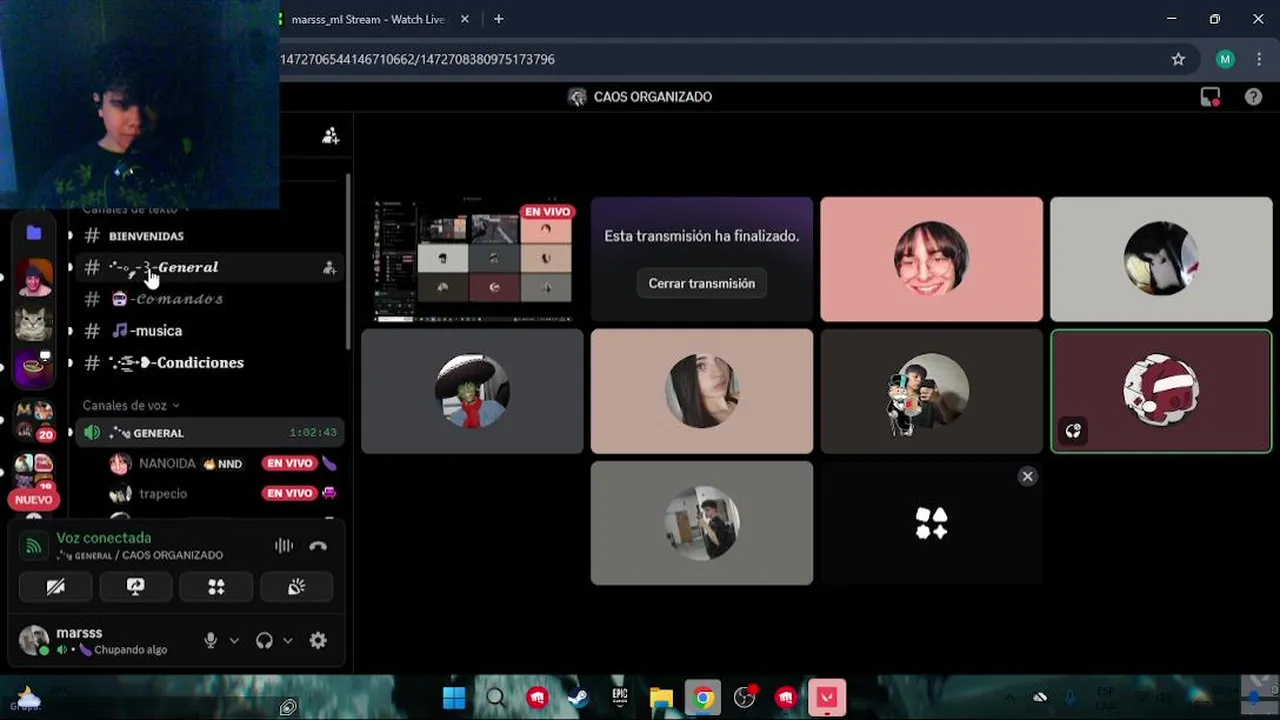Image resolution: width=1280 pixels, height=720 pixels.
Task: Open the soundboard button
Action: [x=296, y=587]
